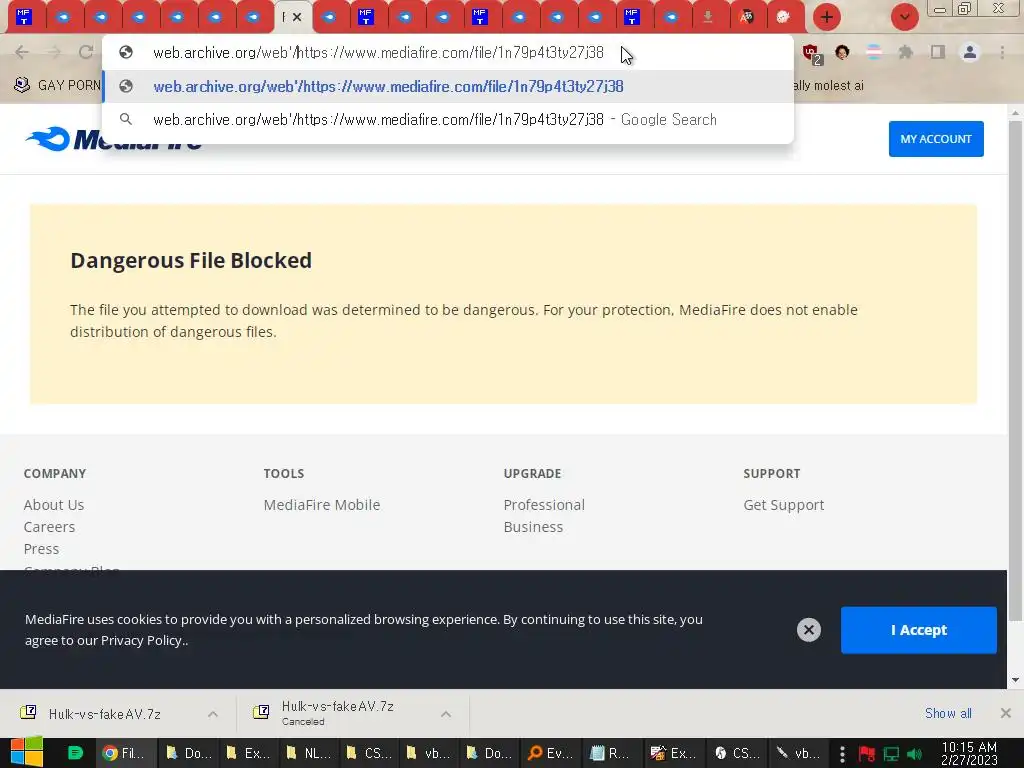Reload the page with the refresh icon
Viewport: 1024px width, 768px height.
click(86, 52)
